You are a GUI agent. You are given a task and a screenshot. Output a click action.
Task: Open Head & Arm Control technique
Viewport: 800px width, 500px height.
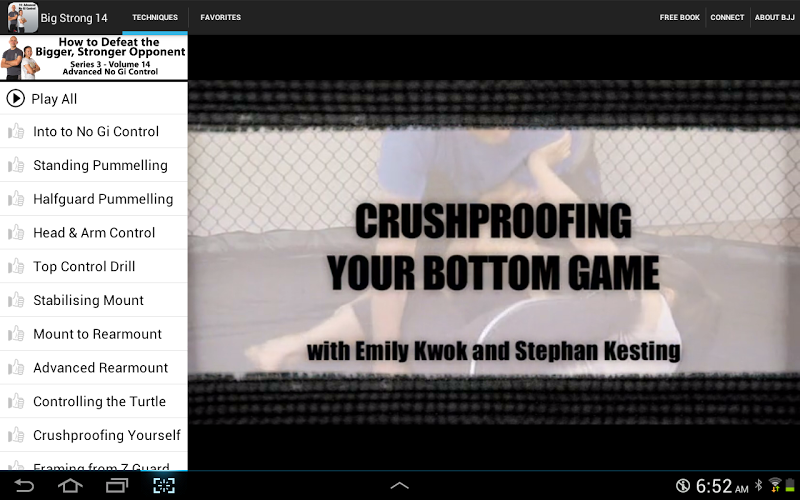(x=94, y=233)
